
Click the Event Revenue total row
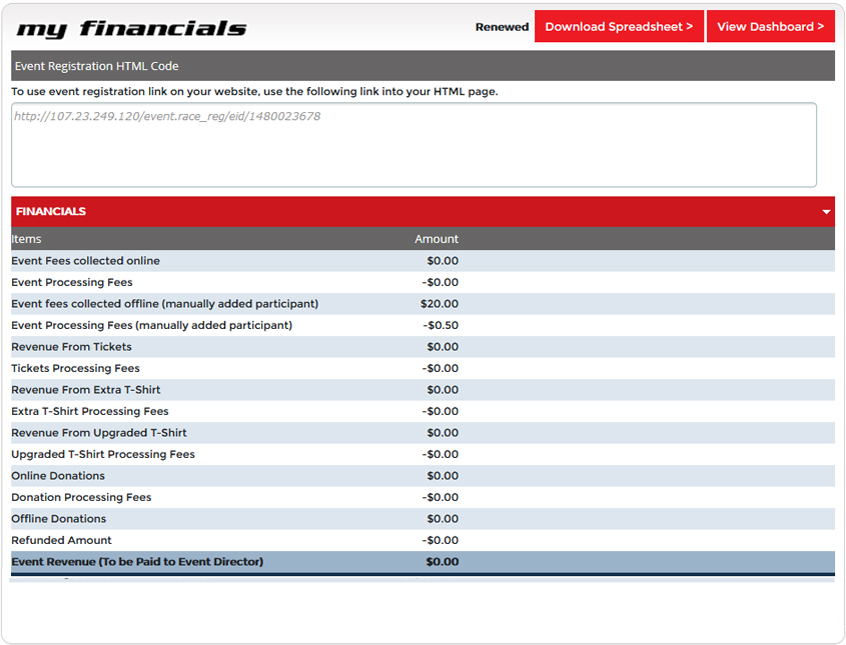[137, 562]
